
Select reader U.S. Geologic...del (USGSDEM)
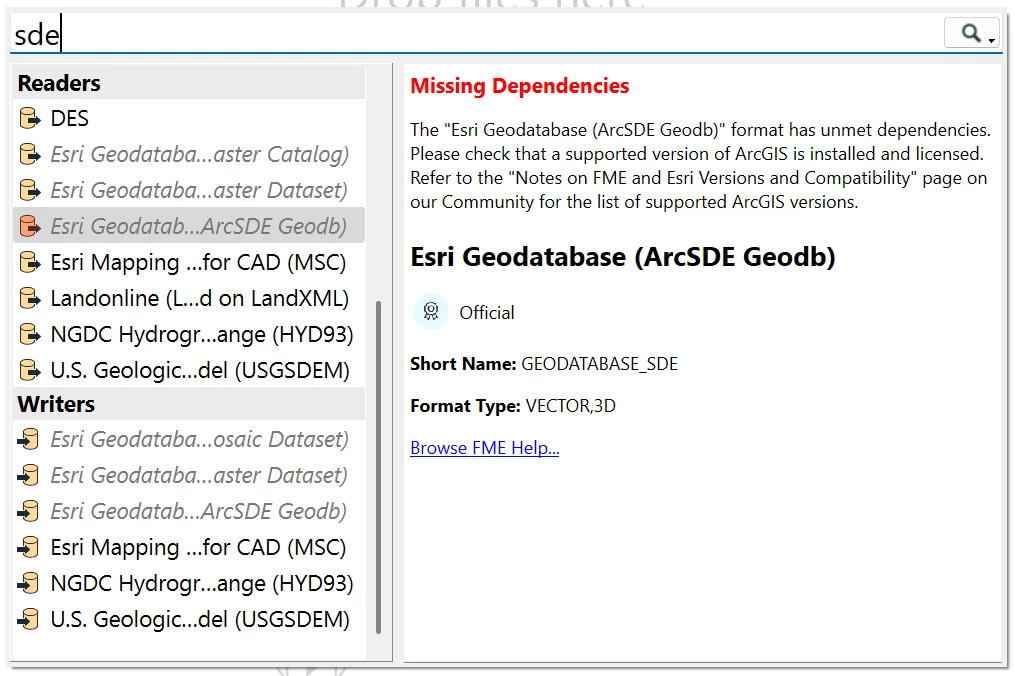tap(189, 370)
